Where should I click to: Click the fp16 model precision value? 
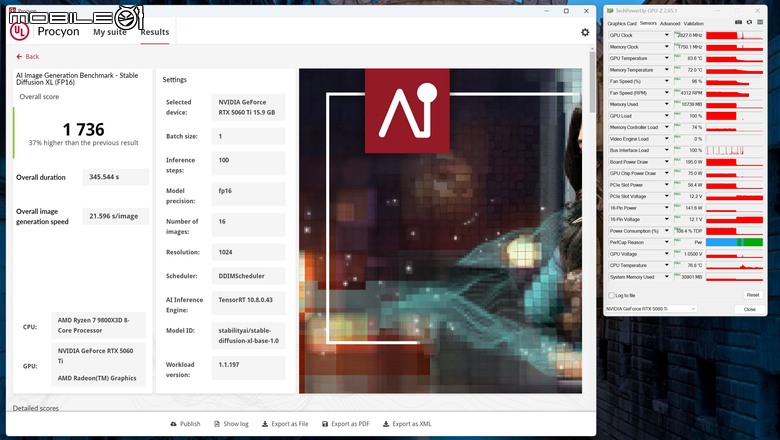pos(248,194)
